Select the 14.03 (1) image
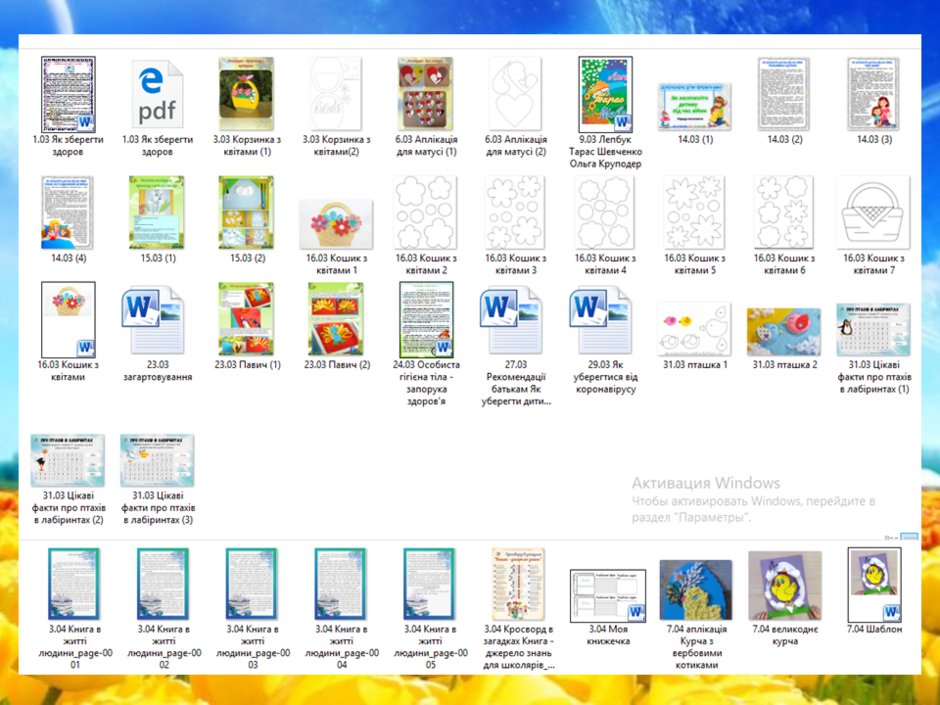 (695, 106)
